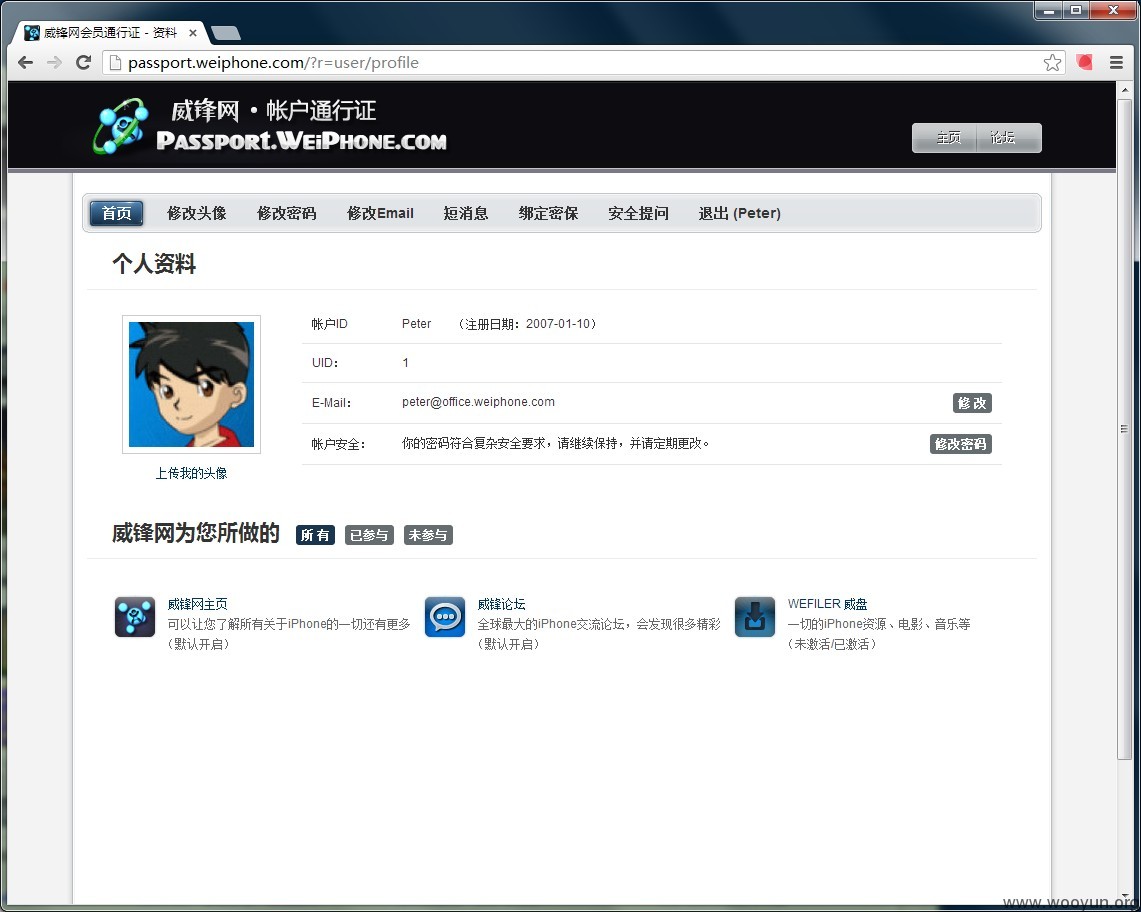1141x912 pixels.
Task: Click the 主页 header button
Action: (x=947, y=138)
